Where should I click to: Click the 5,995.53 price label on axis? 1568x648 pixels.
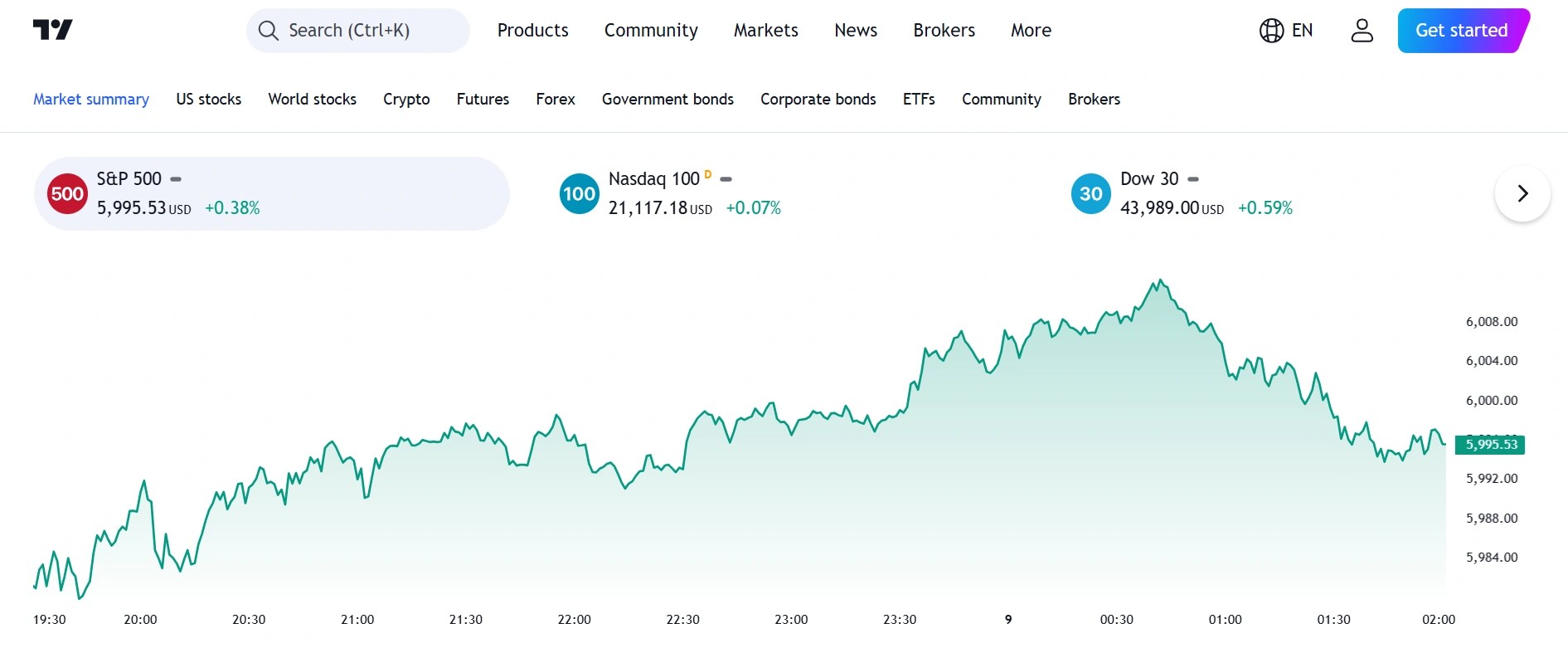click(1490, 445)
